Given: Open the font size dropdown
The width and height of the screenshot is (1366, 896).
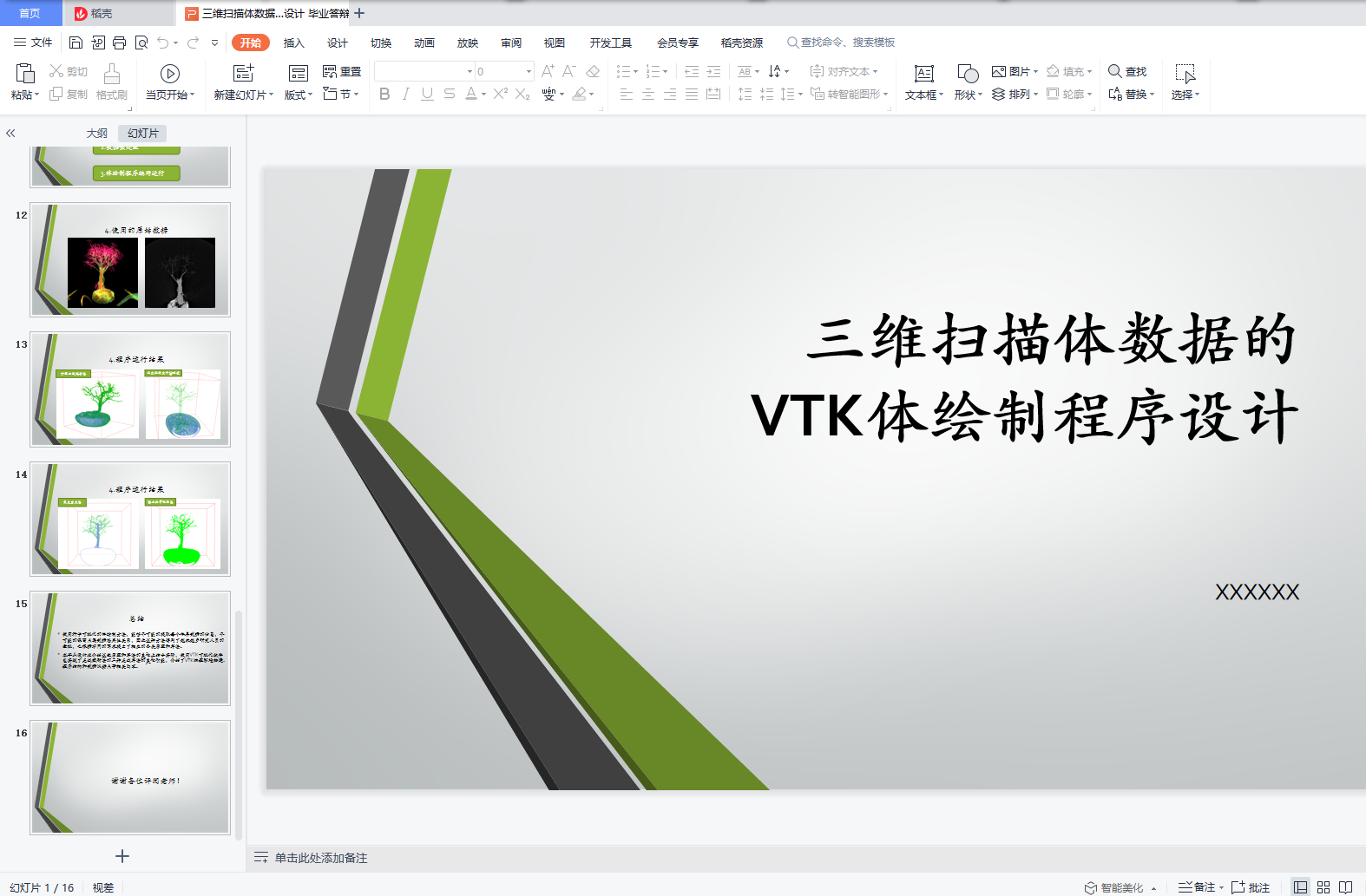Looking at the screenshot, I should pyautogui.click(x=529, y=72).
